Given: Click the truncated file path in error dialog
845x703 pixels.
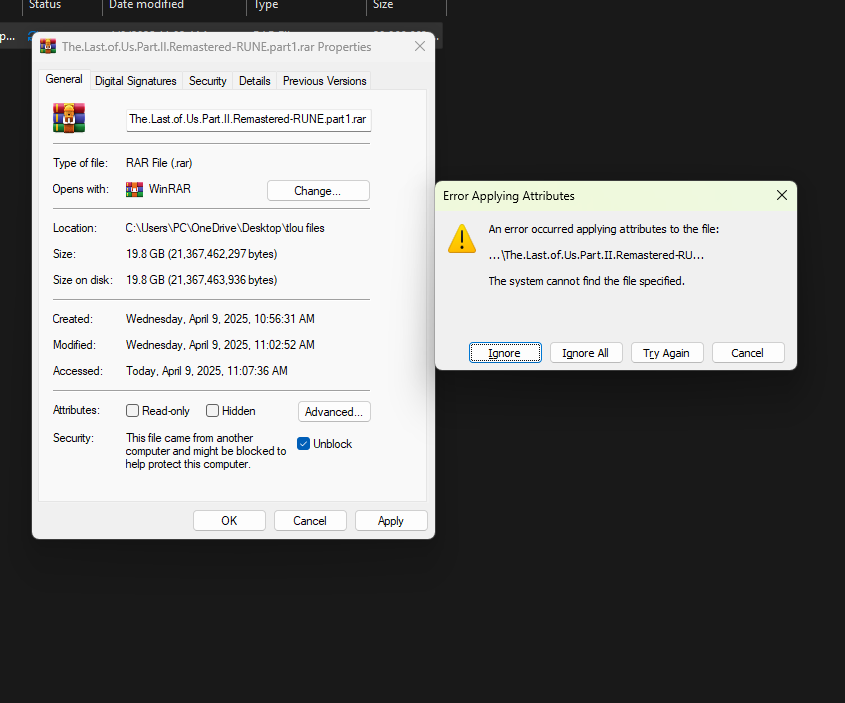Looking at the screenshot, I should pos(596,255).
